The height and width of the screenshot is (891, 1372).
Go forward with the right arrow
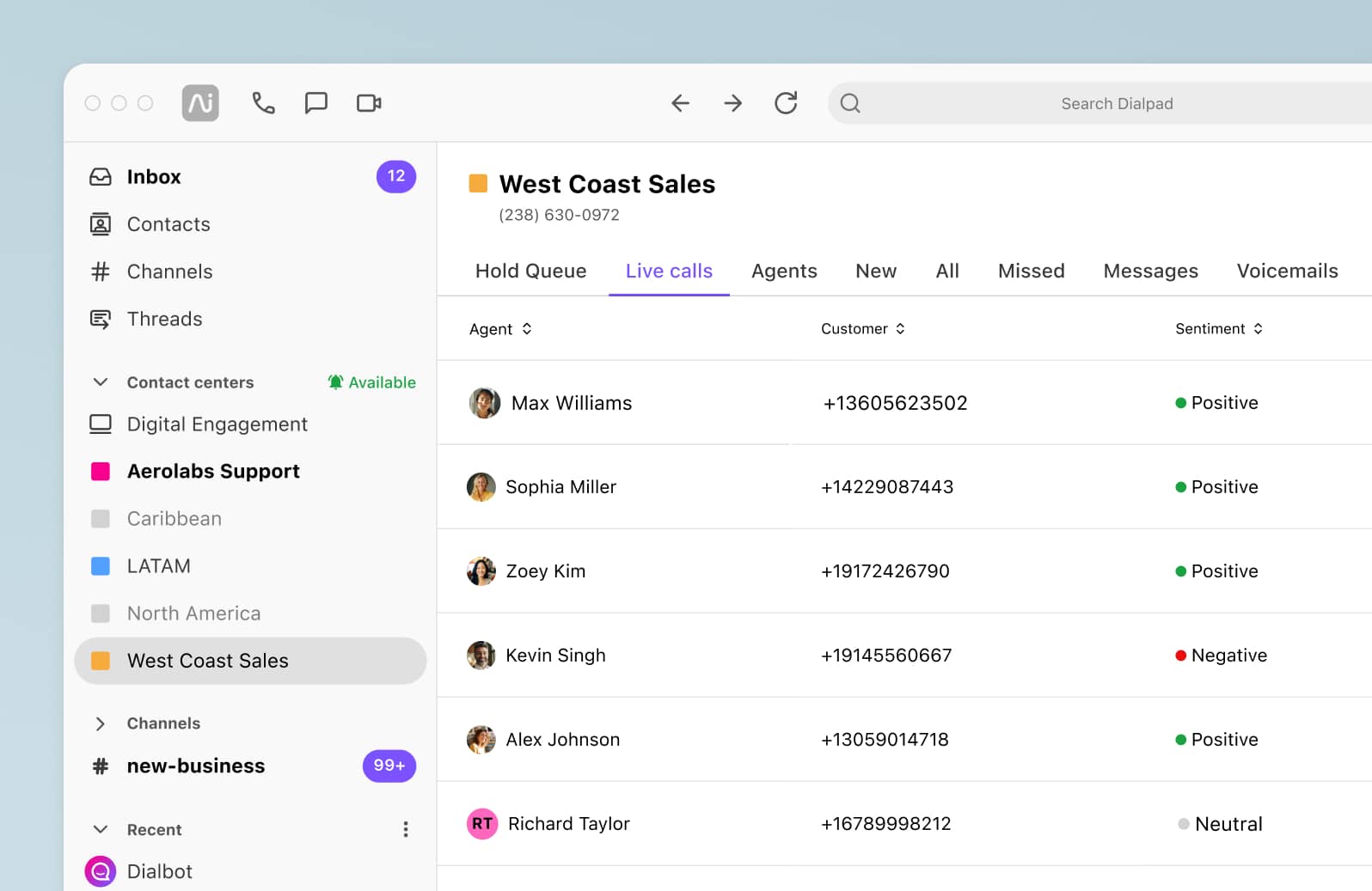coord(732,103)
